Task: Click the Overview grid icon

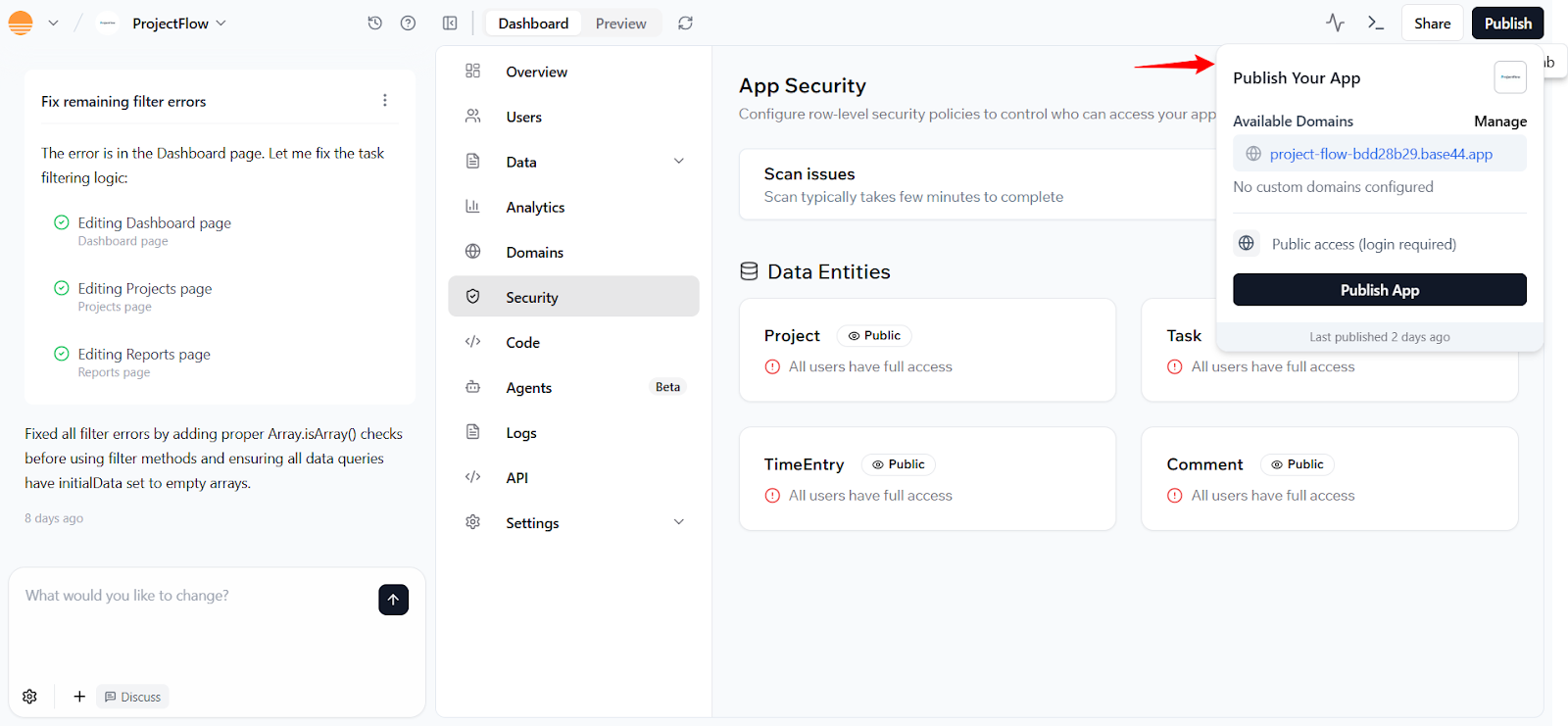Action: [x=472, y=71]
